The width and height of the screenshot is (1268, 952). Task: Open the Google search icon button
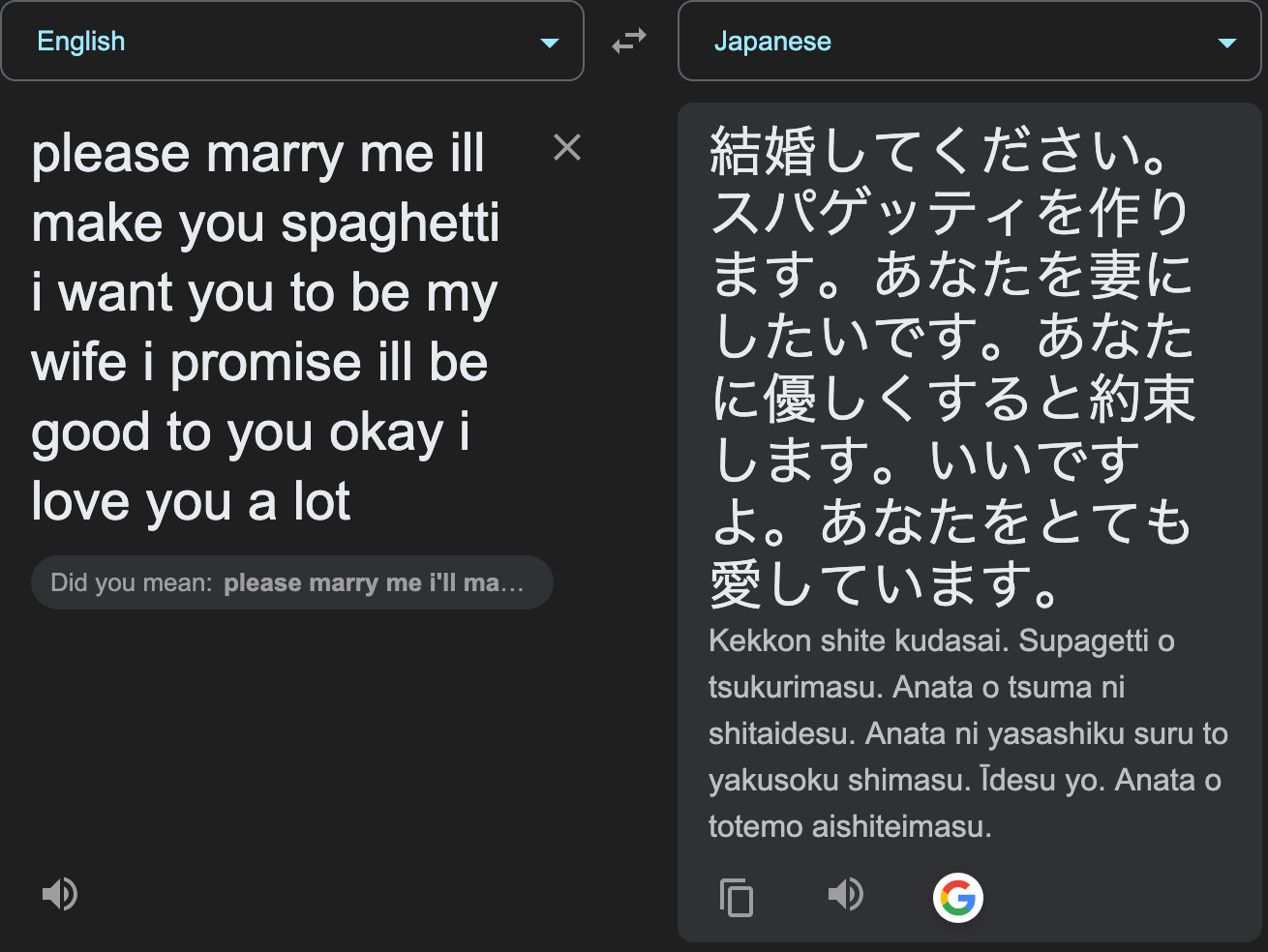pos(958,898)
